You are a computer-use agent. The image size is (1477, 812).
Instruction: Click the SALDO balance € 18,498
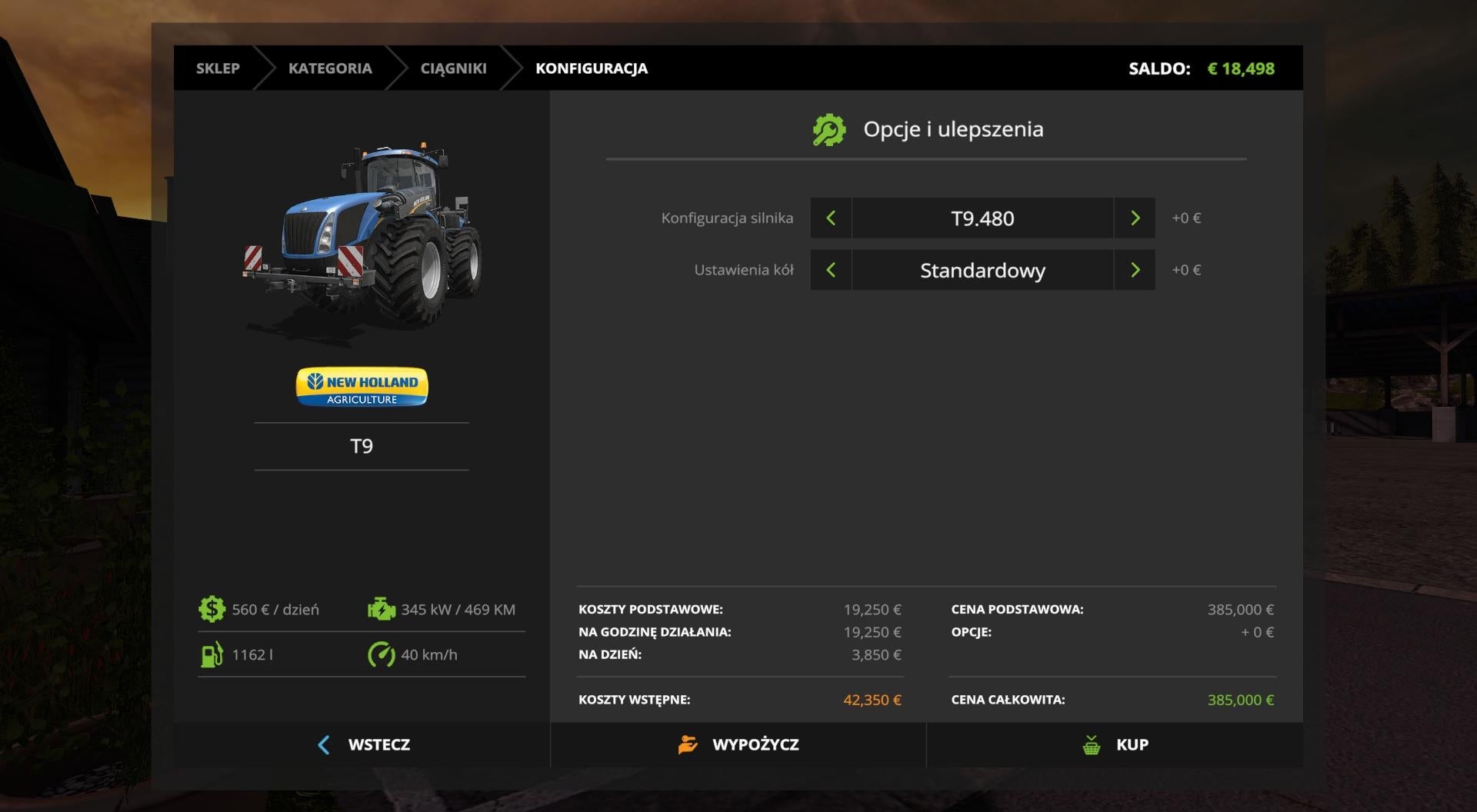[x=1201, y=68]
